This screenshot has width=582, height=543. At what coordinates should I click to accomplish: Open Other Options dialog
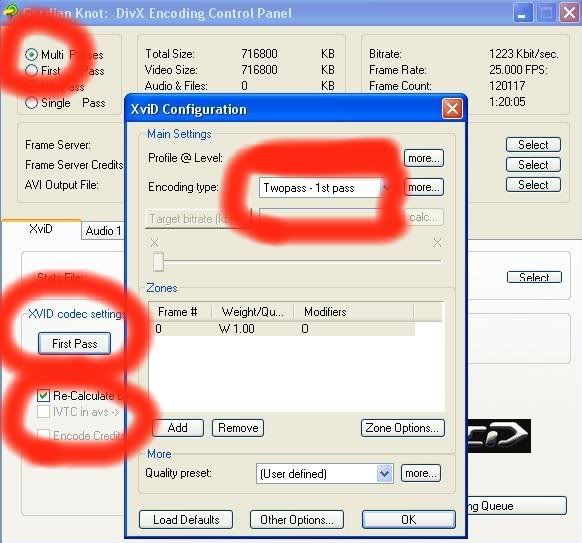297,520
